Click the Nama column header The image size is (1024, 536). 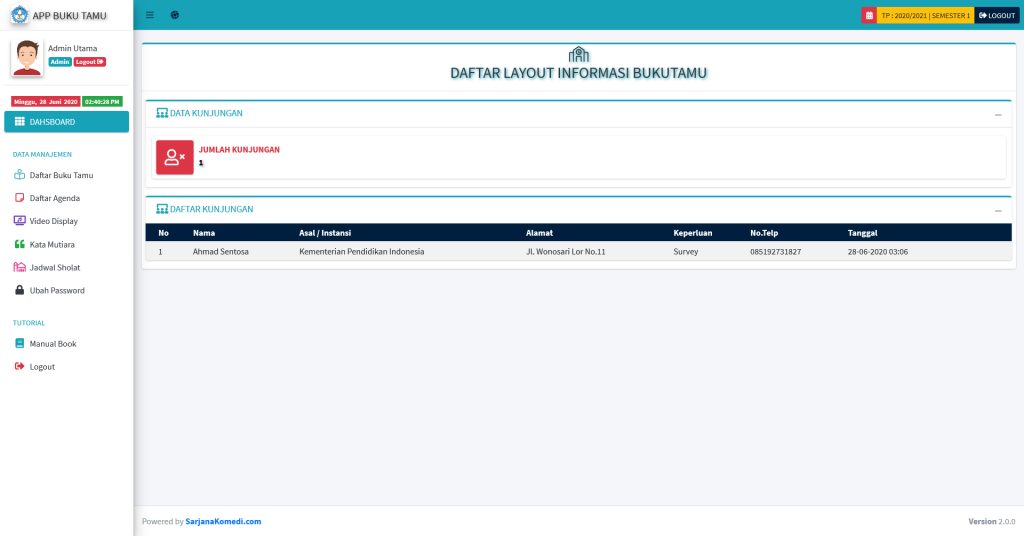coord(204,232)
